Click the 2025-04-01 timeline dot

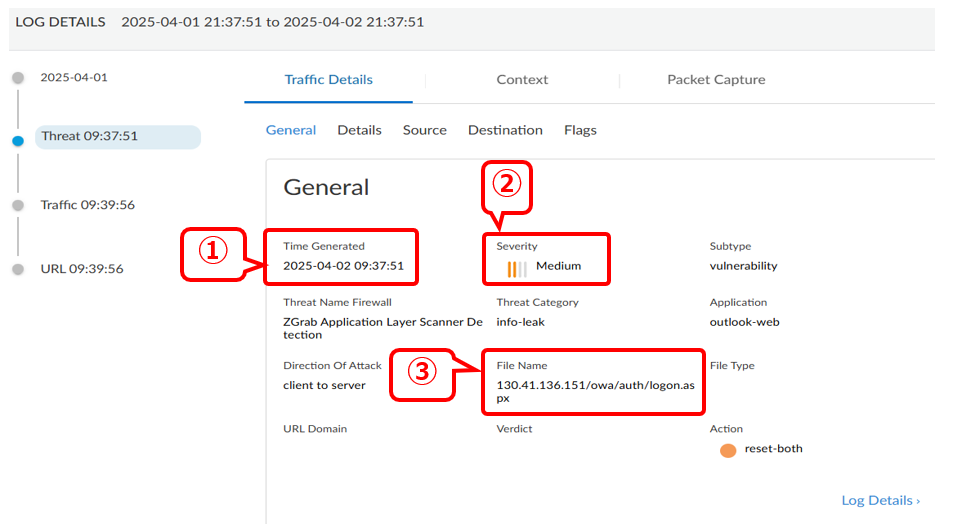click(x=18, y=78)
